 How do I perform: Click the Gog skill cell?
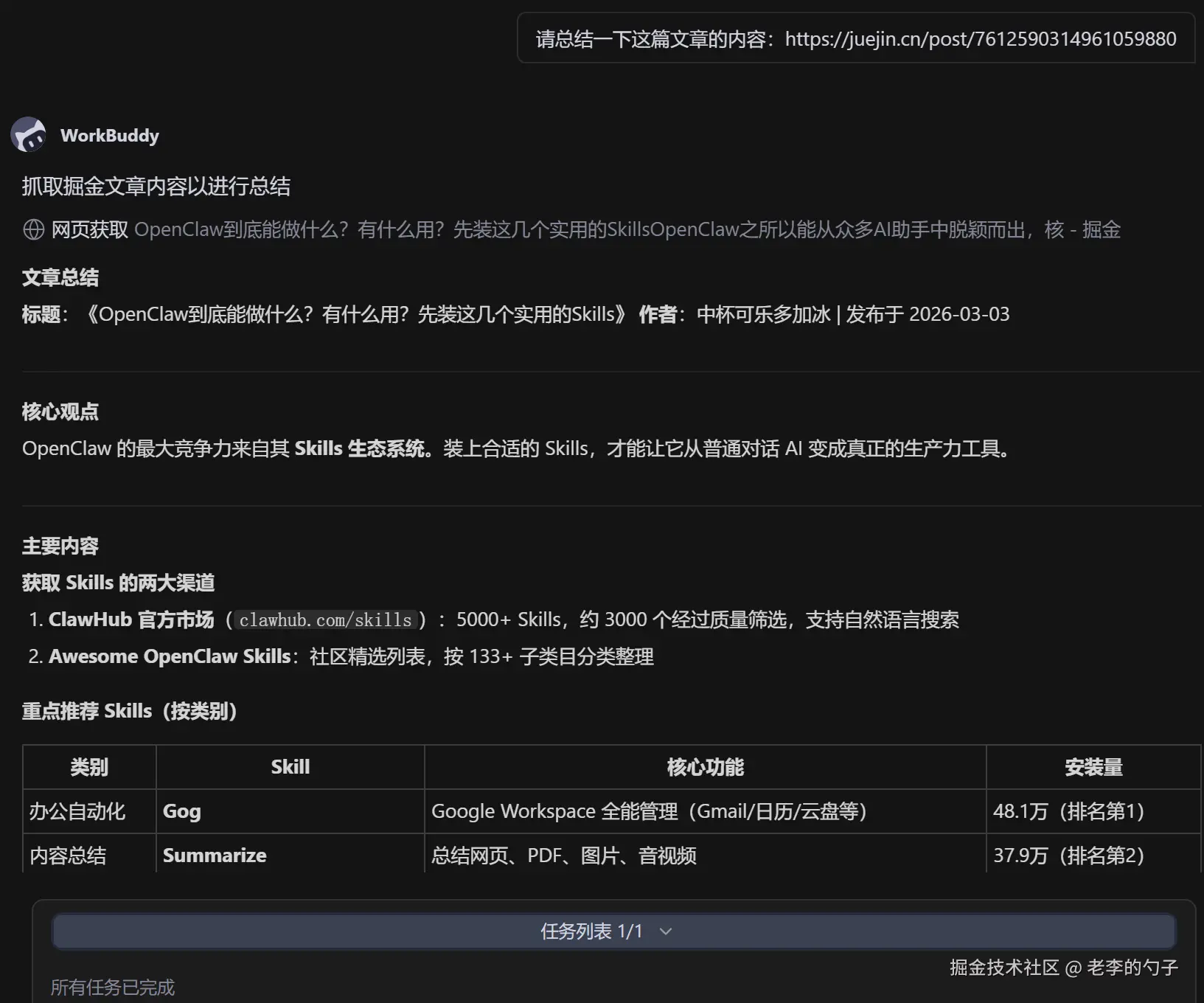[x=290, y=811]
